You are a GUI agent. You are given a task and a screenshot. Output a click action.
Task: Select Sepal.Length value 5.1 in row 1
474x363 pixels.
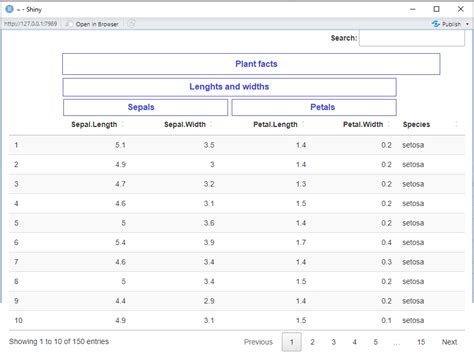120,145
